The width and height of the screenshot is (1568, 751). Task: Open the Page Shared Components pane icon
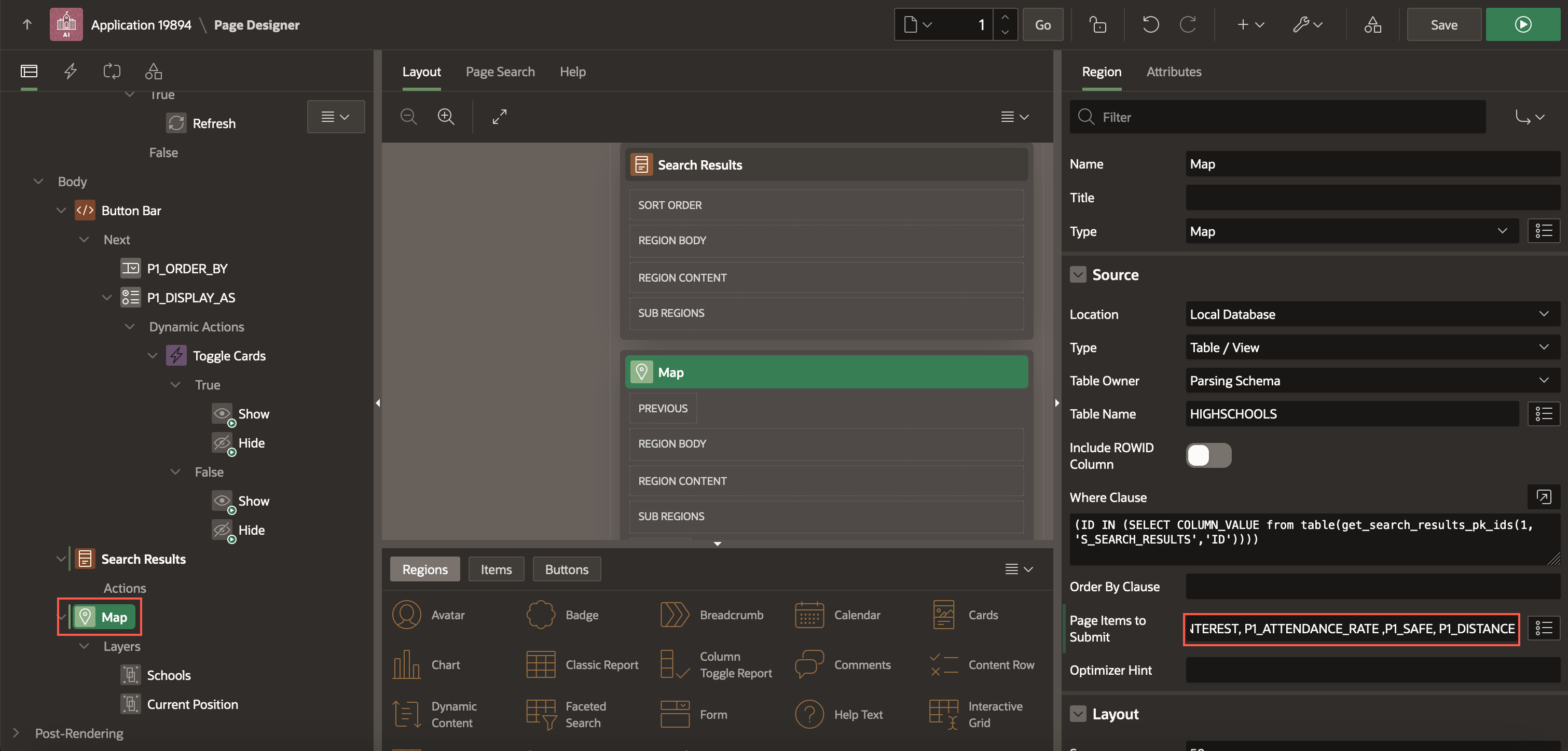[154, 71]
